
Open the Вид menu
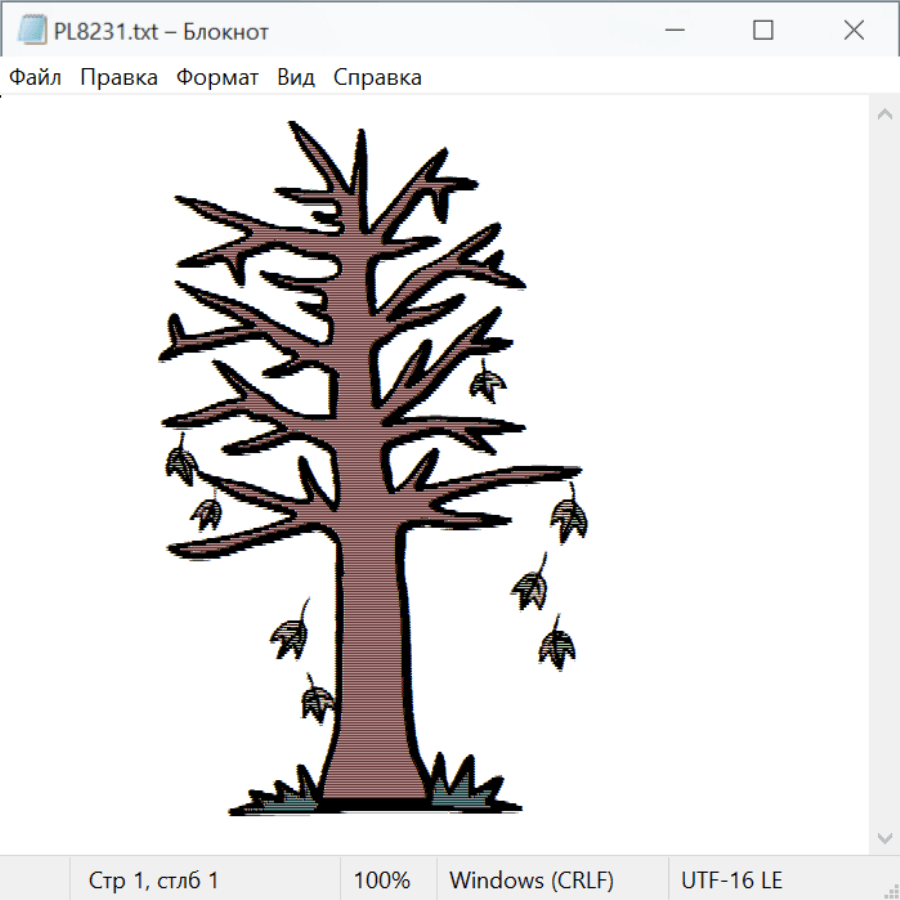point(296,78)
